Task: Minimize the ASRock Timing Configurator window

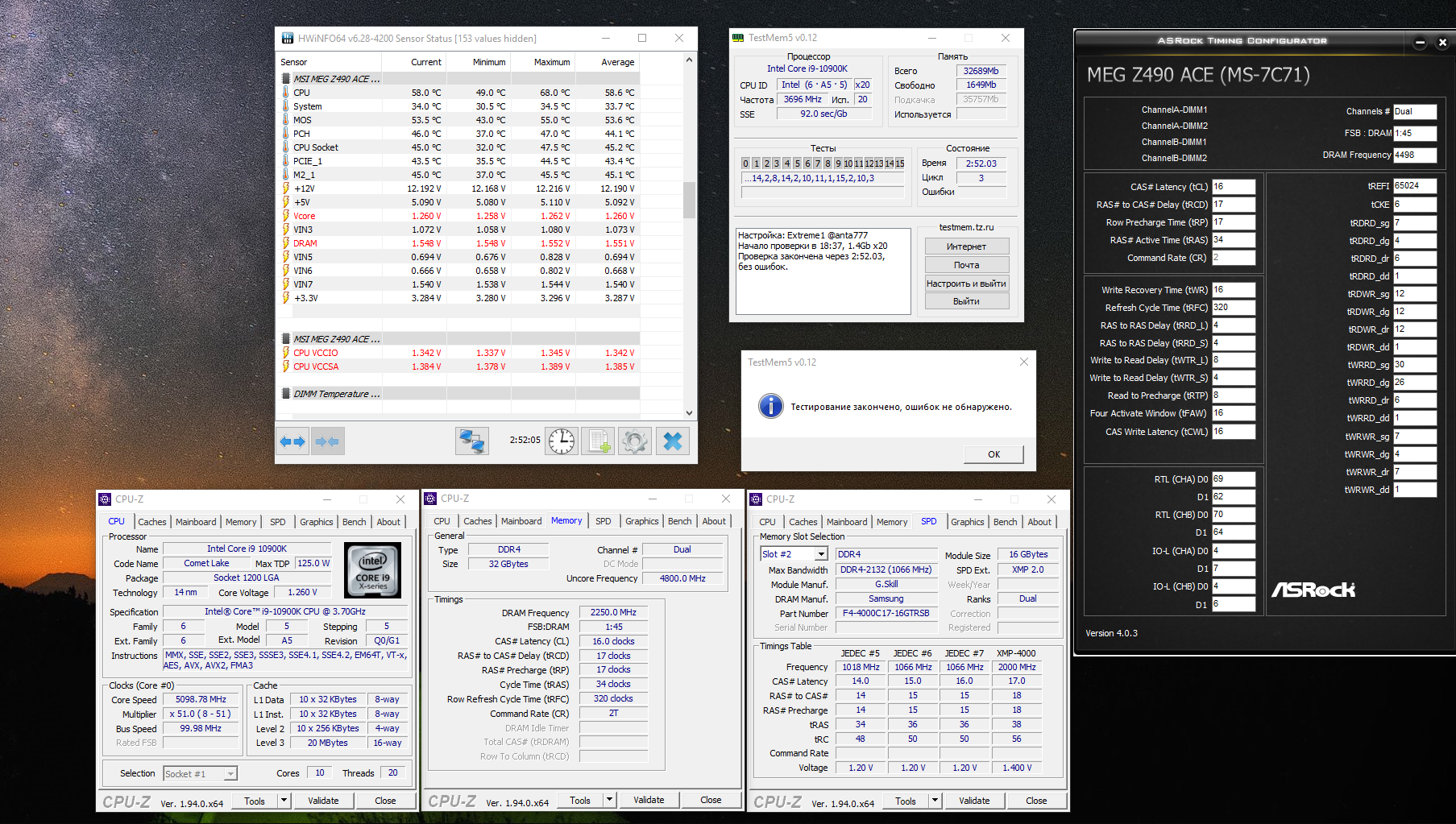Action: point(1420,42)
